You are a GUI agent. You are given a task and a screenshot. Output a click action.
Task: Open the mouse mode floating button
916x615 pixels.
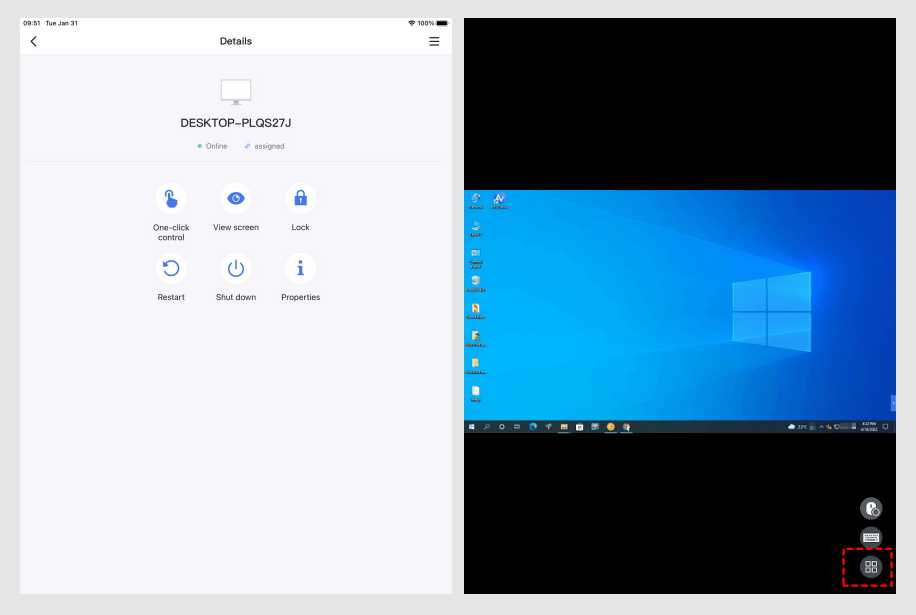tap(871, 508)
